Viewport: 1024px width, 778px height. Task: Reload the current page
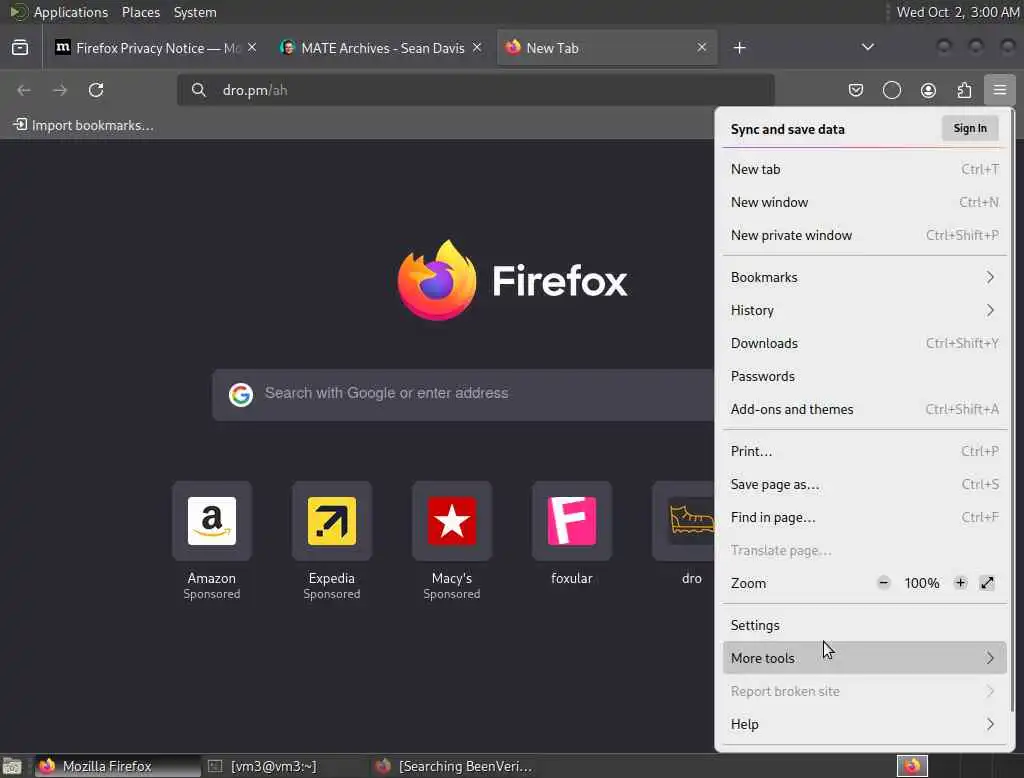[96, 90]
